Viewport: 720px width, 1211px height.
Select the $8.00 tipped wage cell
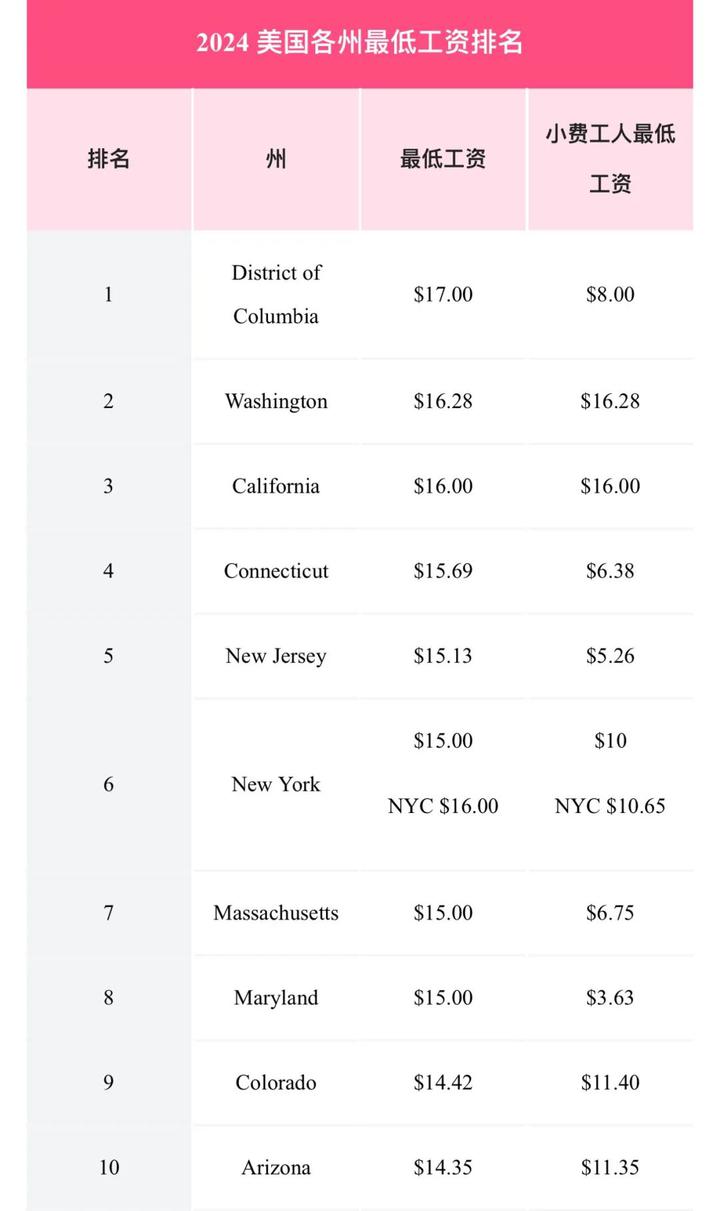(610, 294)
